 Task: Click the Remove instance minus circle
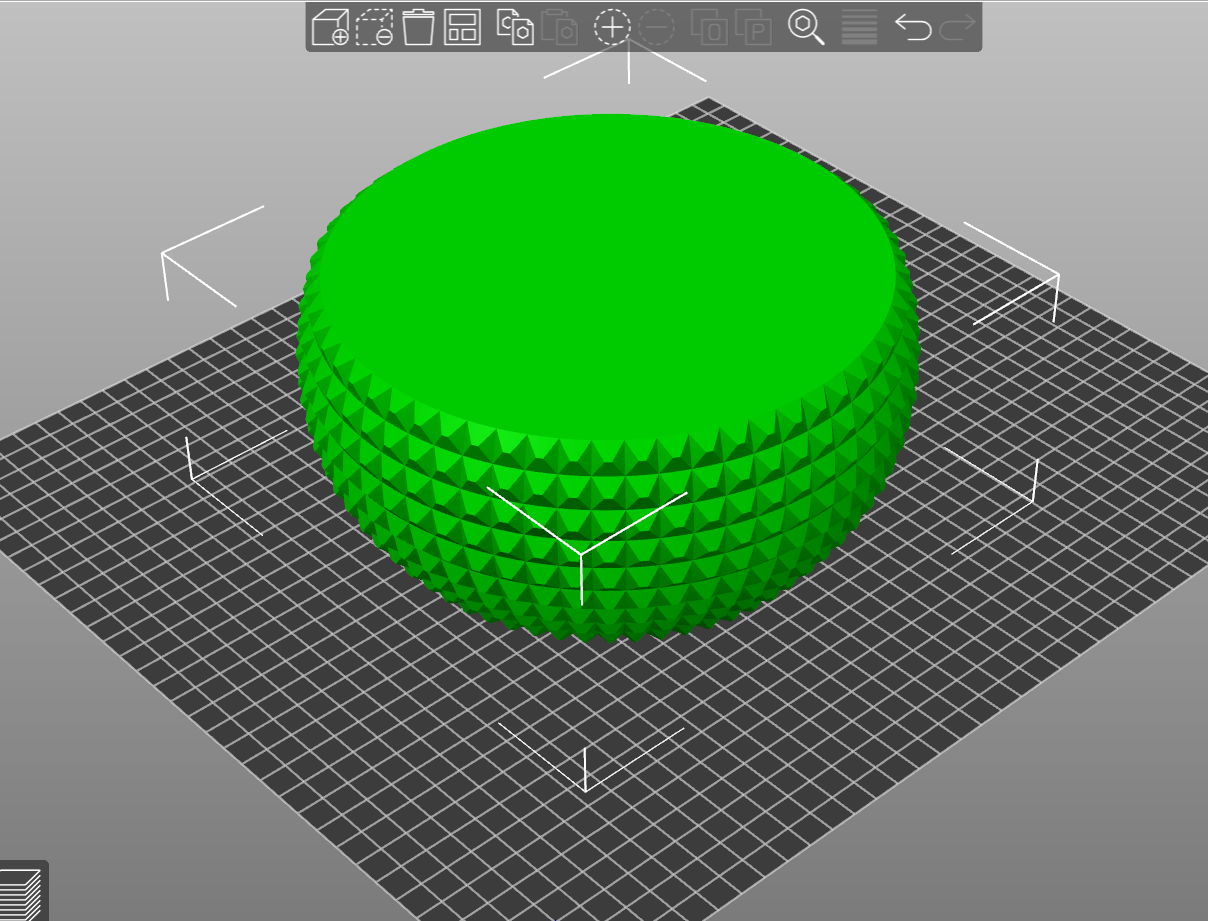pos(656,27)
